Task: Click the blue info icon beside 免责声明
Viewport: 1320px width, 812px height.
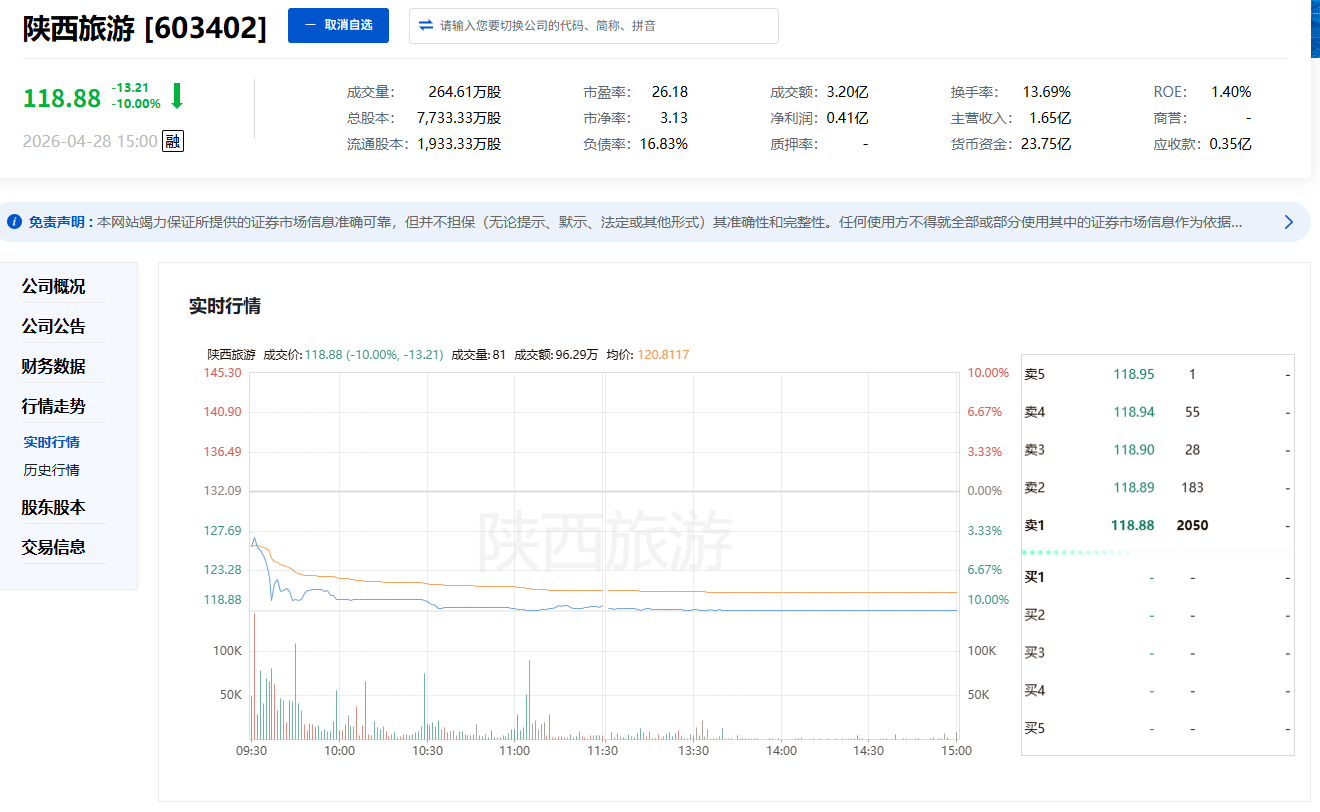Action: (x=14, y=222)
